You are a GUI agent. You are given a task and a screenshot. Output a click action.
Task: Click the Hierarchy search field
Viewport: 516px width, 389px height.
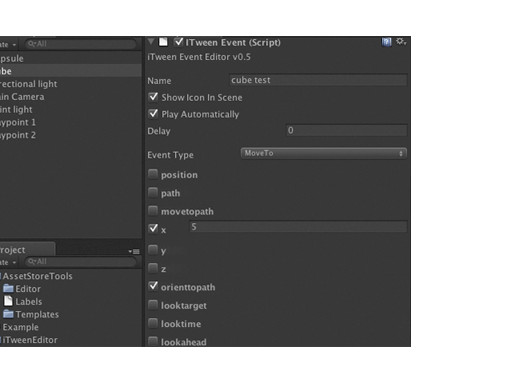[x=80, y=44]
